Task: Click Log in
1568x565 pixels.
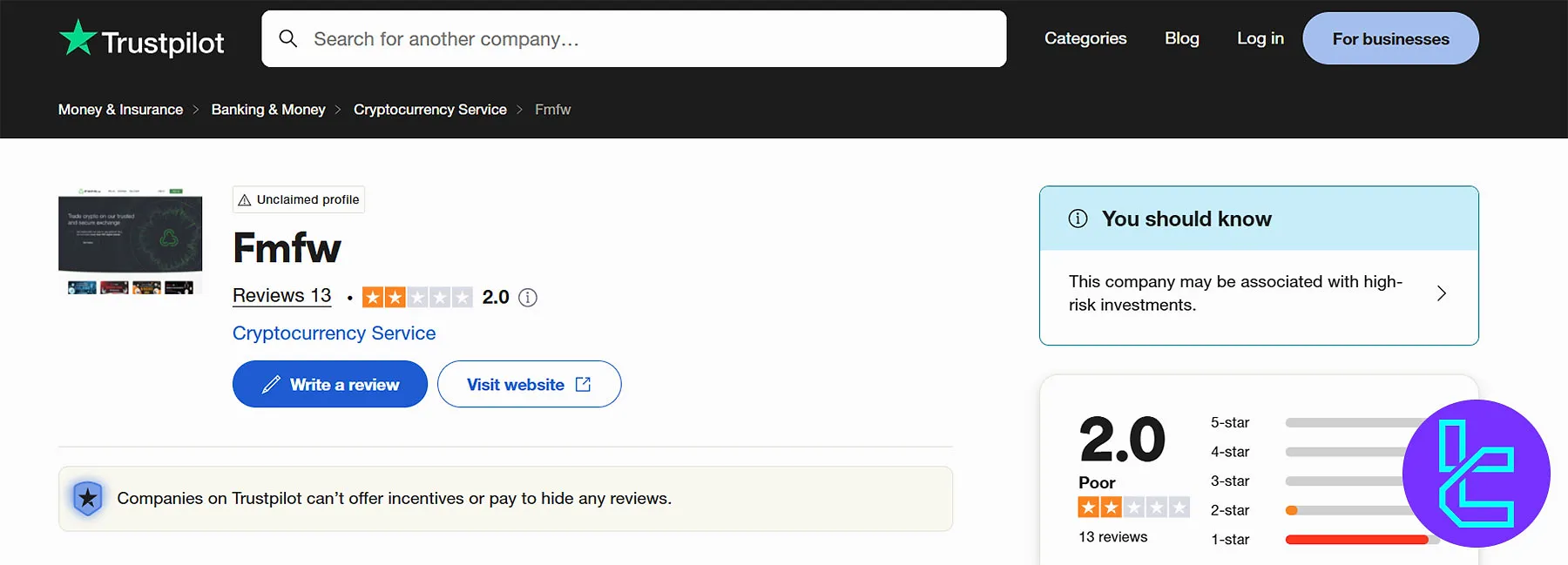Action: point(1260,38)
